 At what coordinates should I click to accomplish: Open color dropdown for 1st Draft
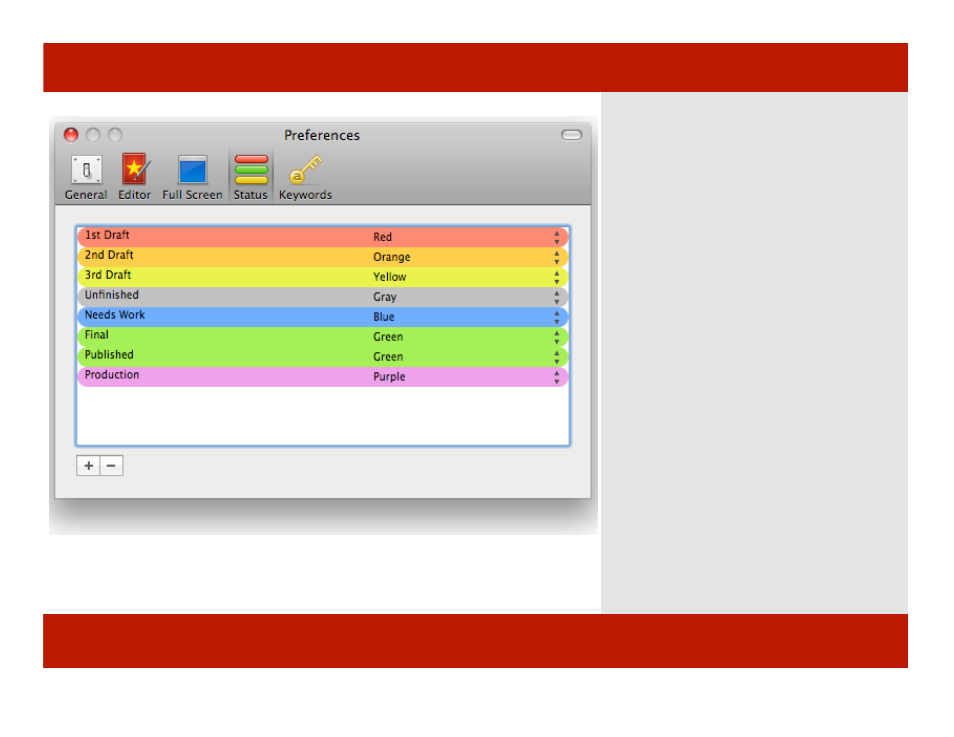coord(557,237)
